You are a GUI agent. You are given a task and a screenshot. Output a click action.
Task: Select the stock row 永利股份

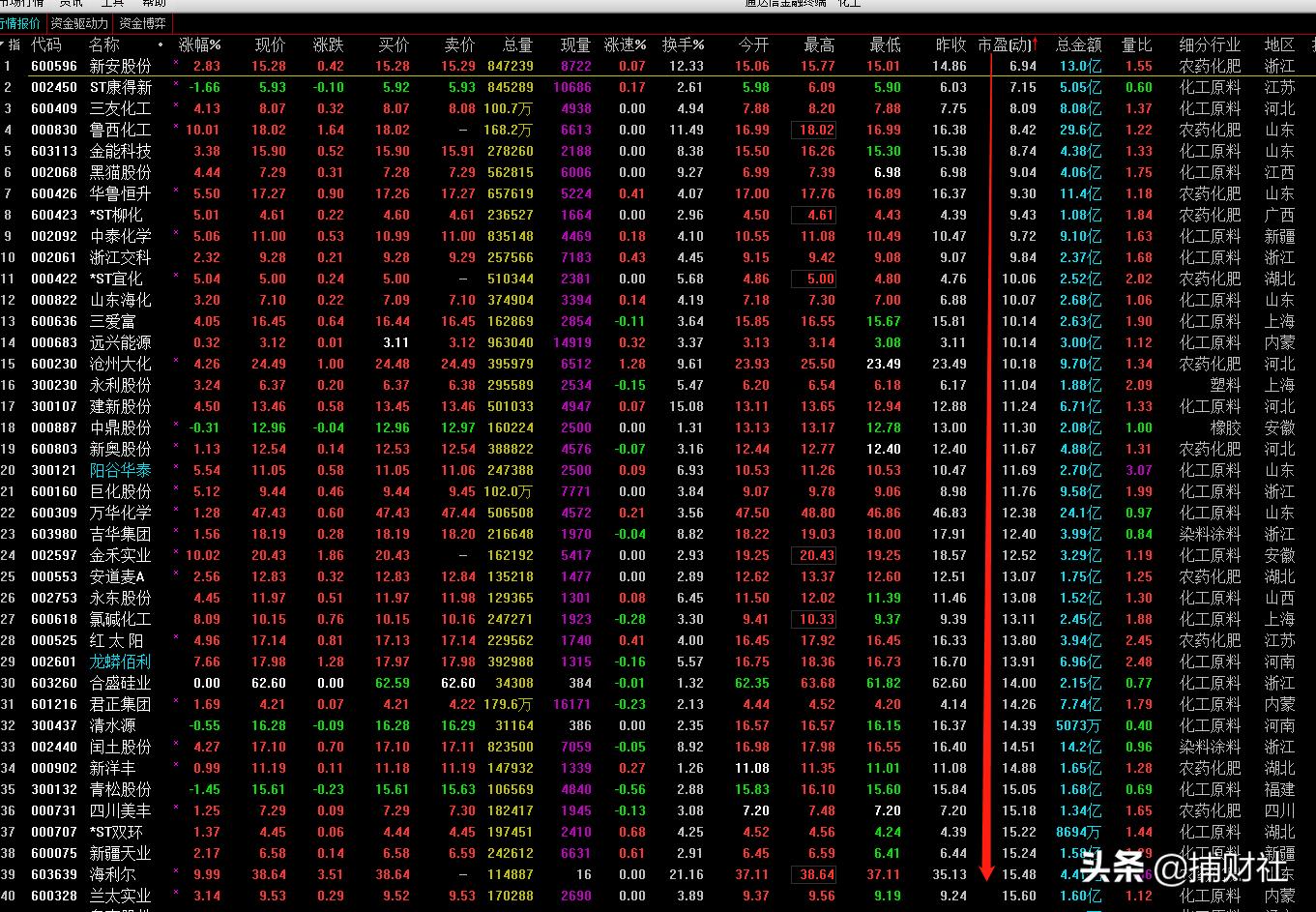120,385
